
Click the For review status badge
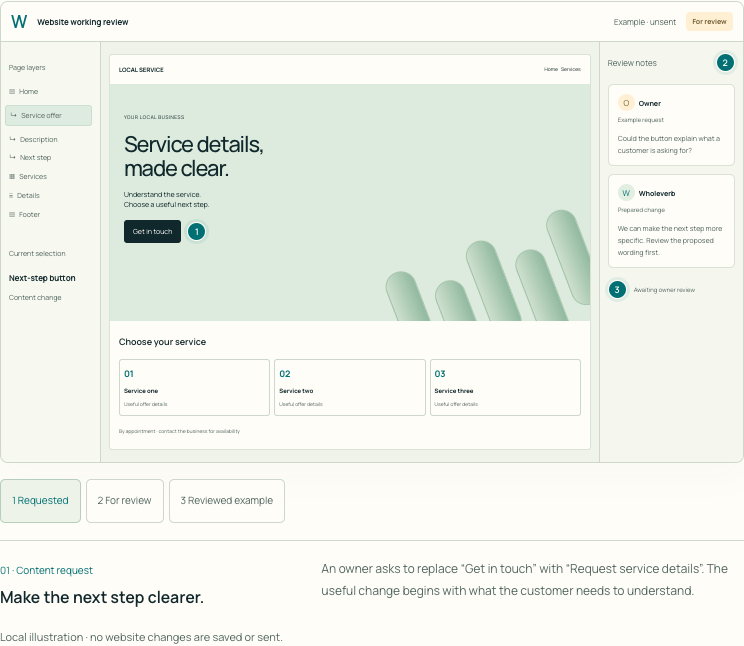click(709, 22)
